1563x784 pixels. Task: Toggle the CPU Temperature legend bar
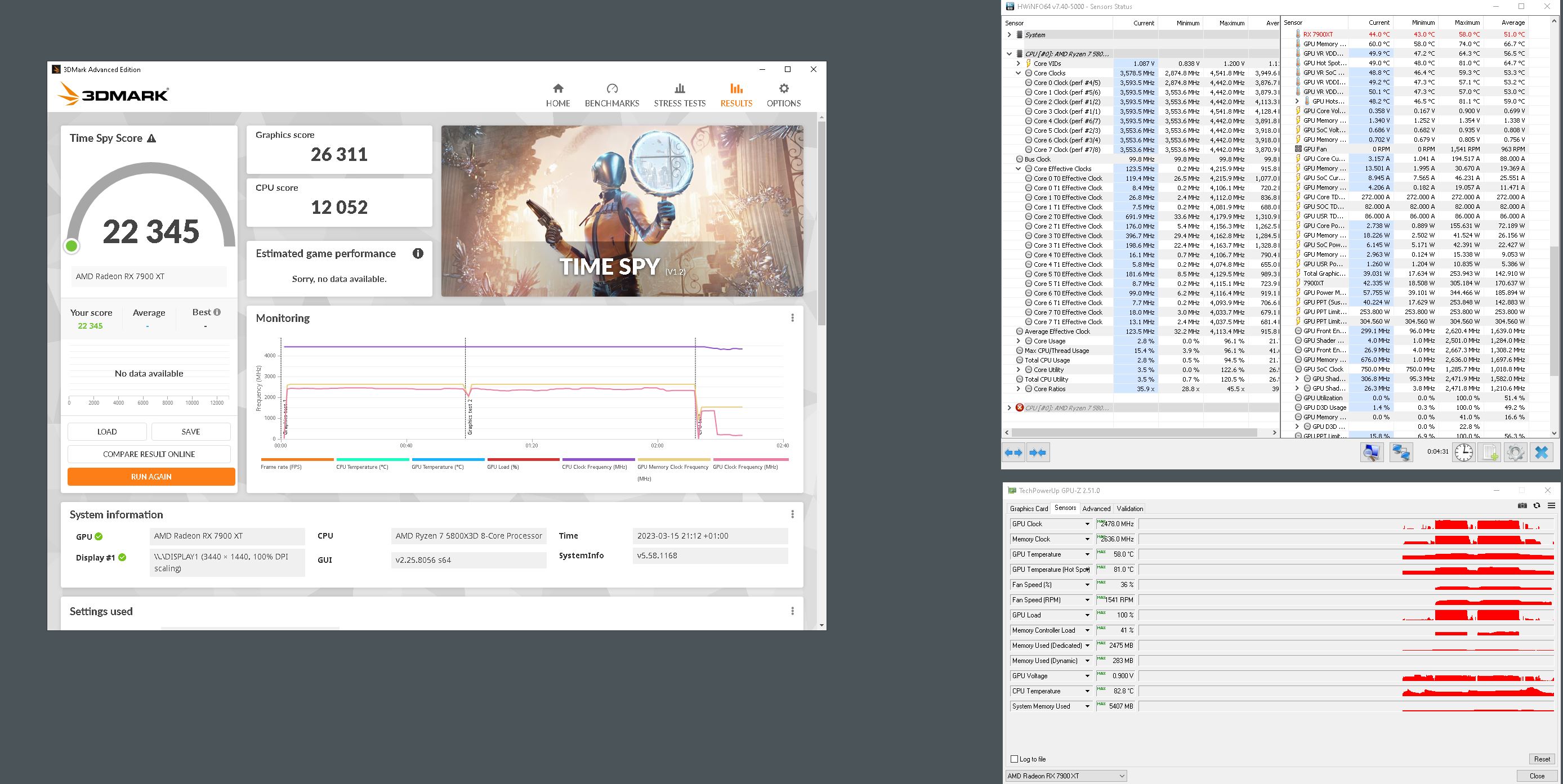[373, 460]
